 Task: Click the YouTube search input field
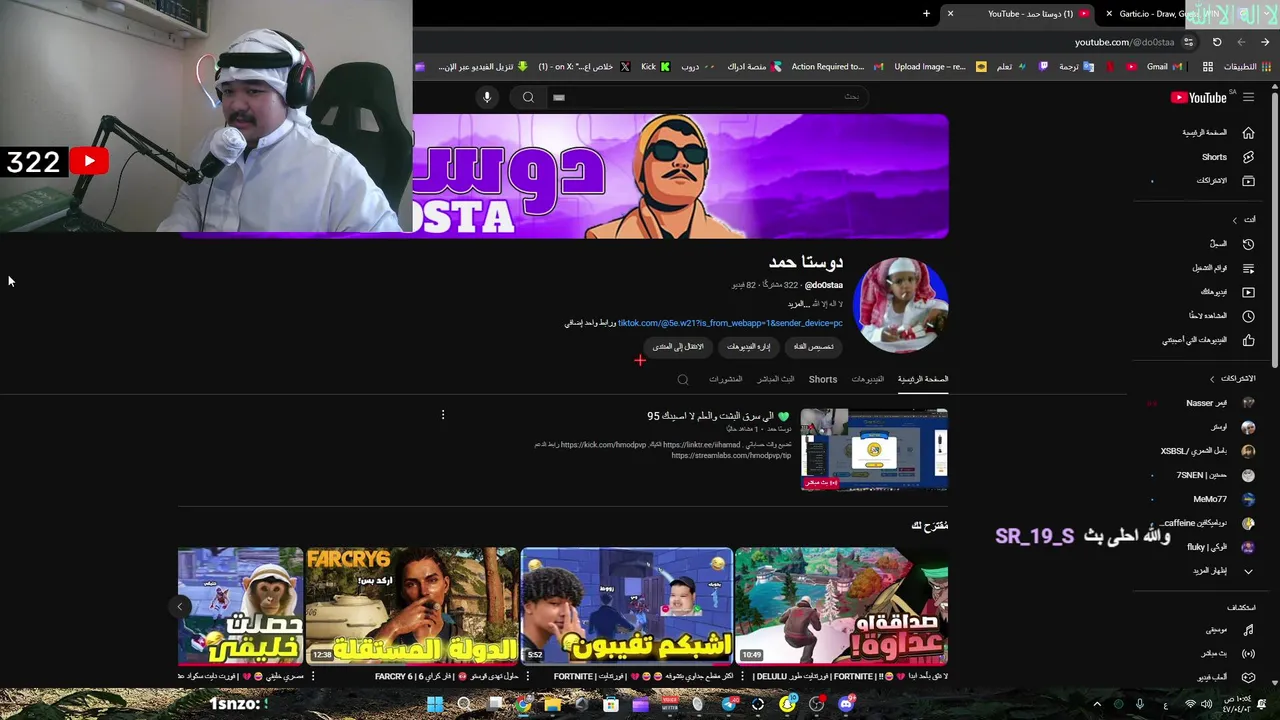706,97
